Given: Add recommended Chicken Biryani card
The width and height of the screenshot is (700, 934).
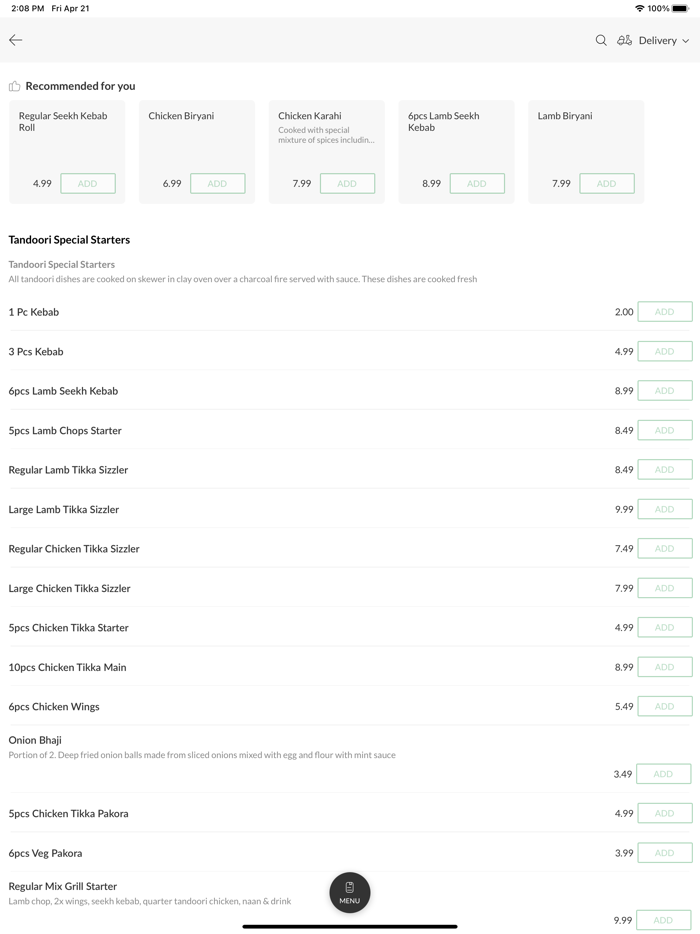Looking at the screenshot, I should click(x=217, y=183).
